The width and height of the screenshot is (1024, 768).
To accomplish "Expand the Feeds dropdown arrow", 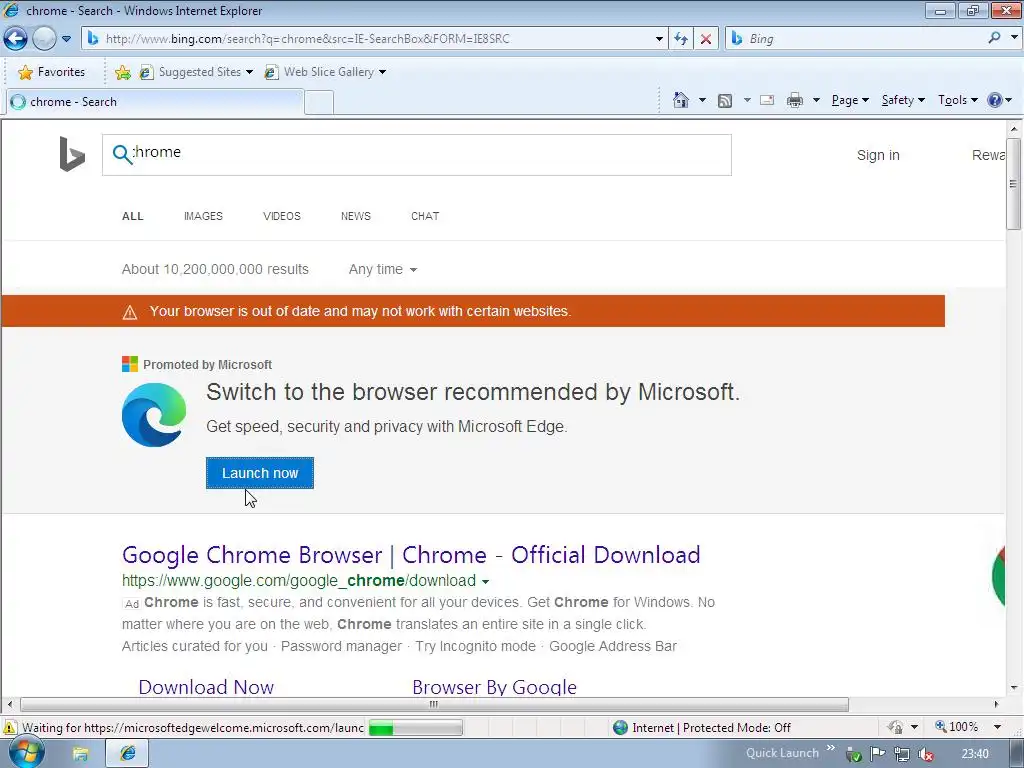I will (746, 100).
